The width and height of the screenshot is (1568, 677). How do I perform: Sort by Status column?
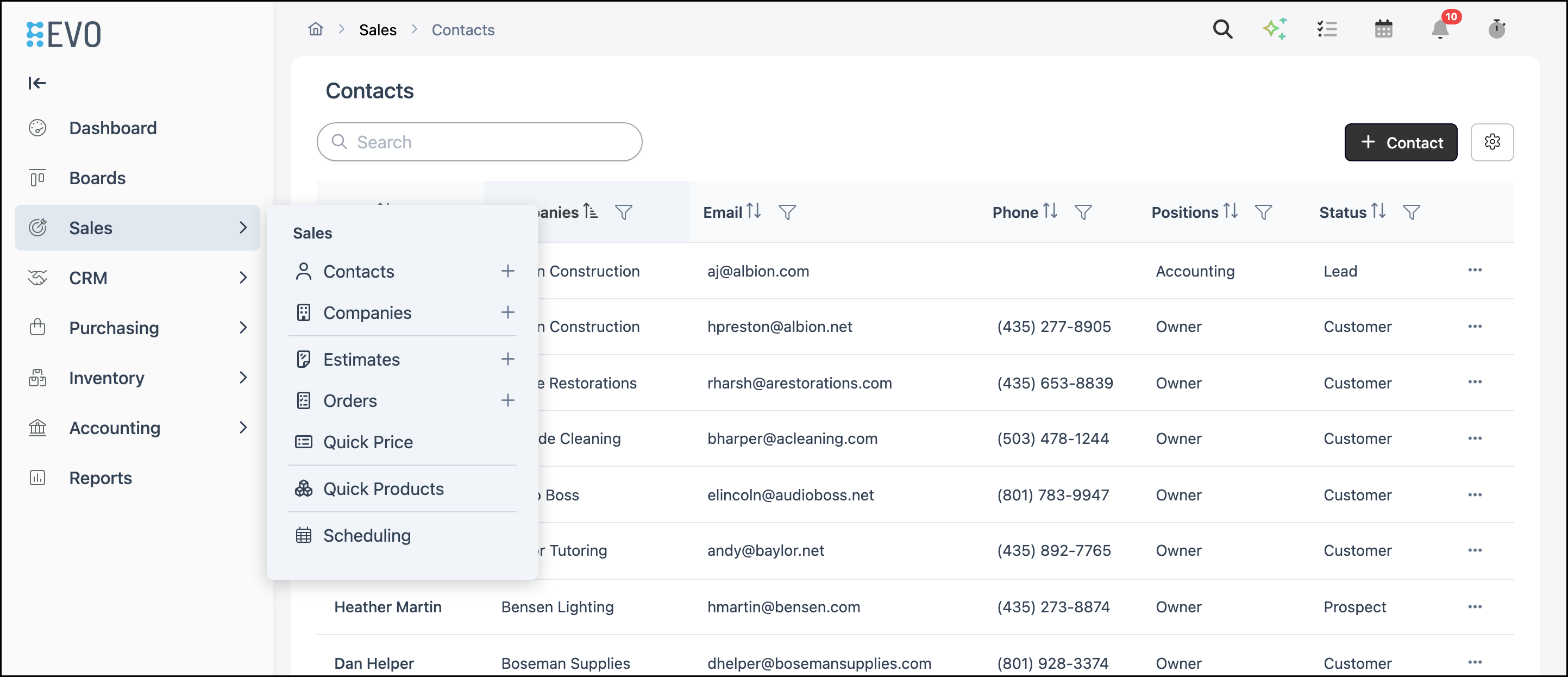(x=1378, y=211)
